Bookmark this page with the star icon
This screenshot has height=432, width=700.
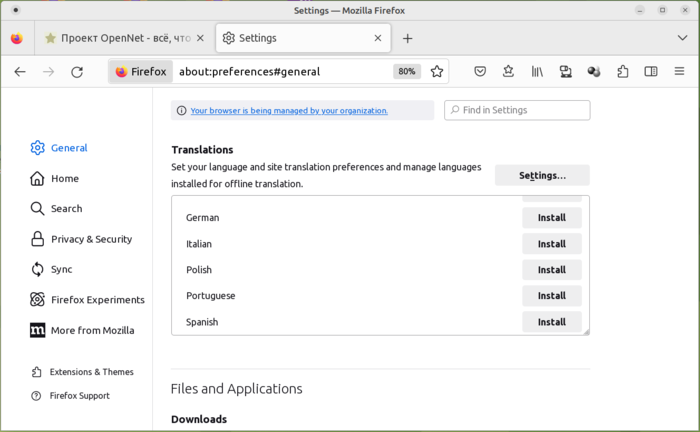point(437,72)
